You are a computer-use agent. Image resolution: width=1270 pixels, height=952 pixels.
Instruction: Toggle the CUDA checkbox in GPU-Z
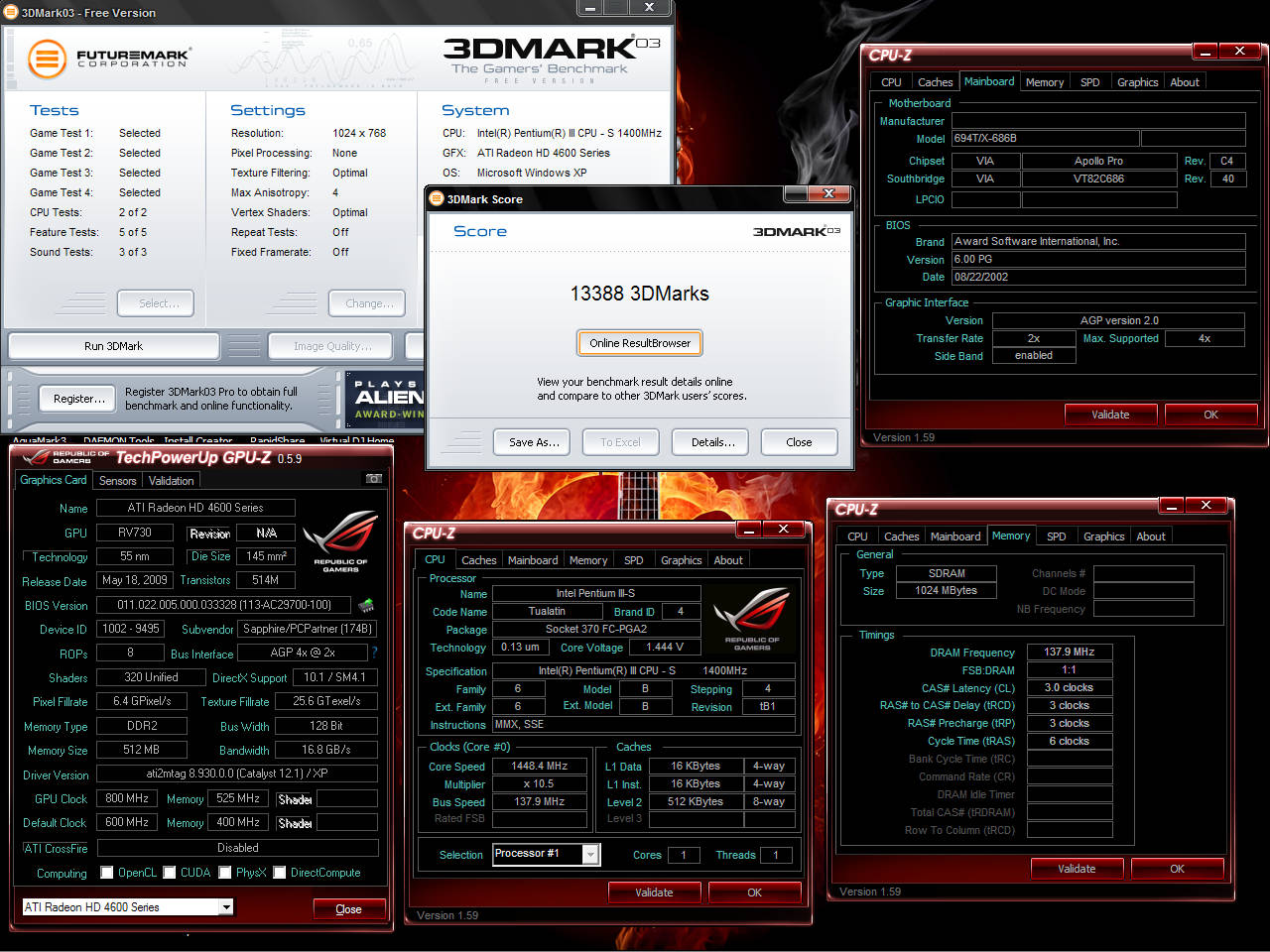click(170, 873)
